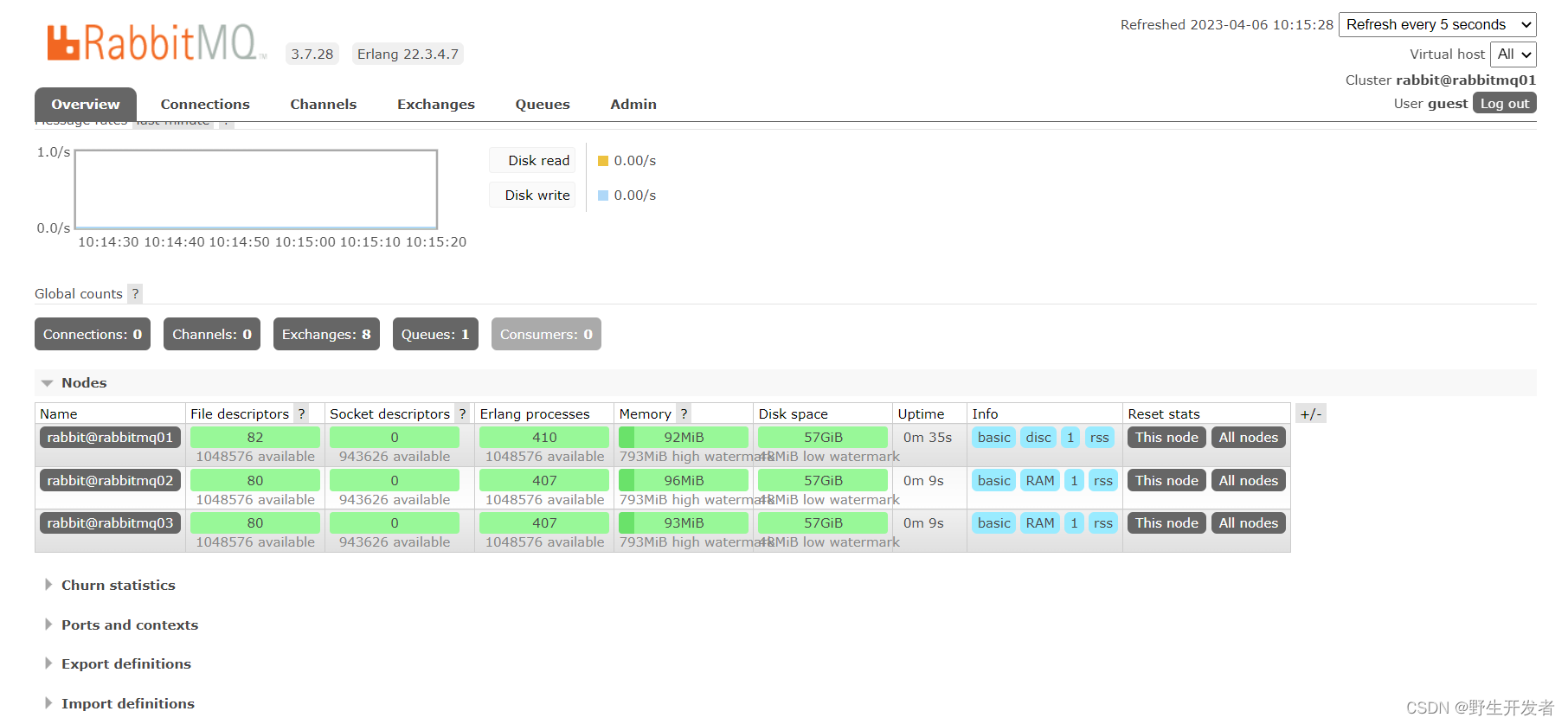Click disc info tag for rabbitmq01
This screenshot has height=724, width=1568.
click(1038, 438)
